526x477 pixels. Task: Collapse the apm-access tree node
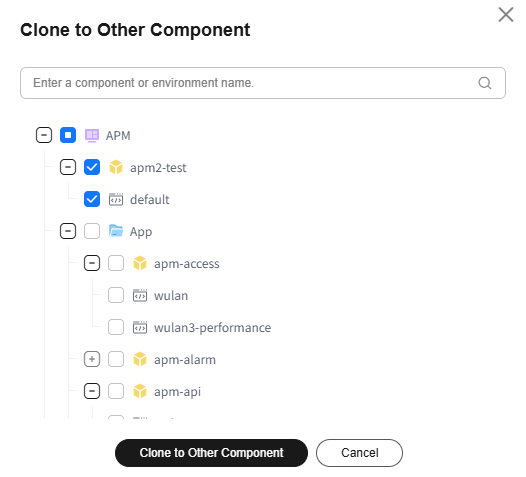[x=92, y=263]
